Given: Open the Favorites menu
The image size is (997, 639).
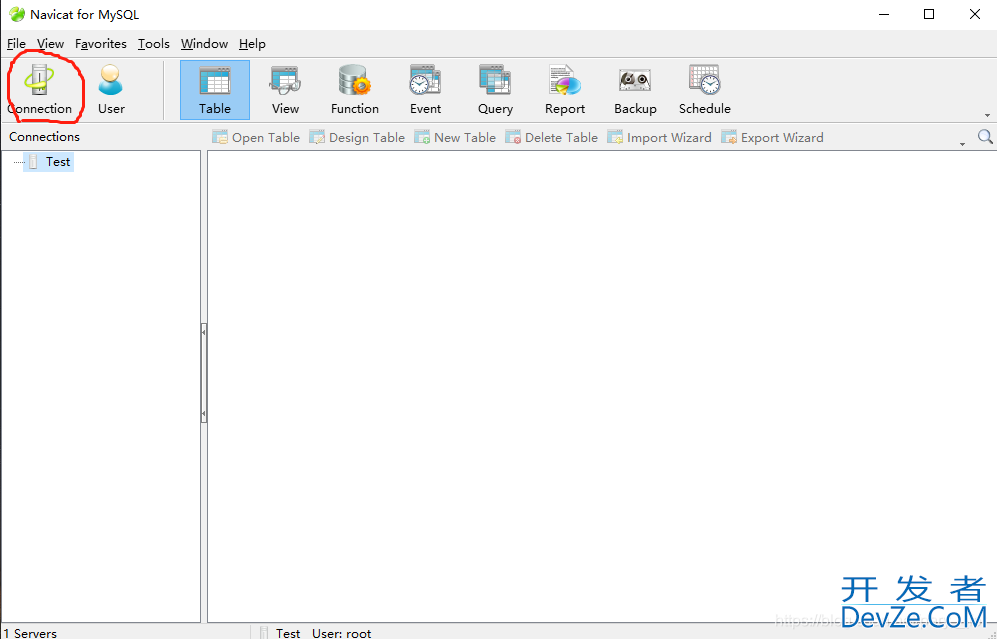Looking at the screenshot, I should point(100,44).
